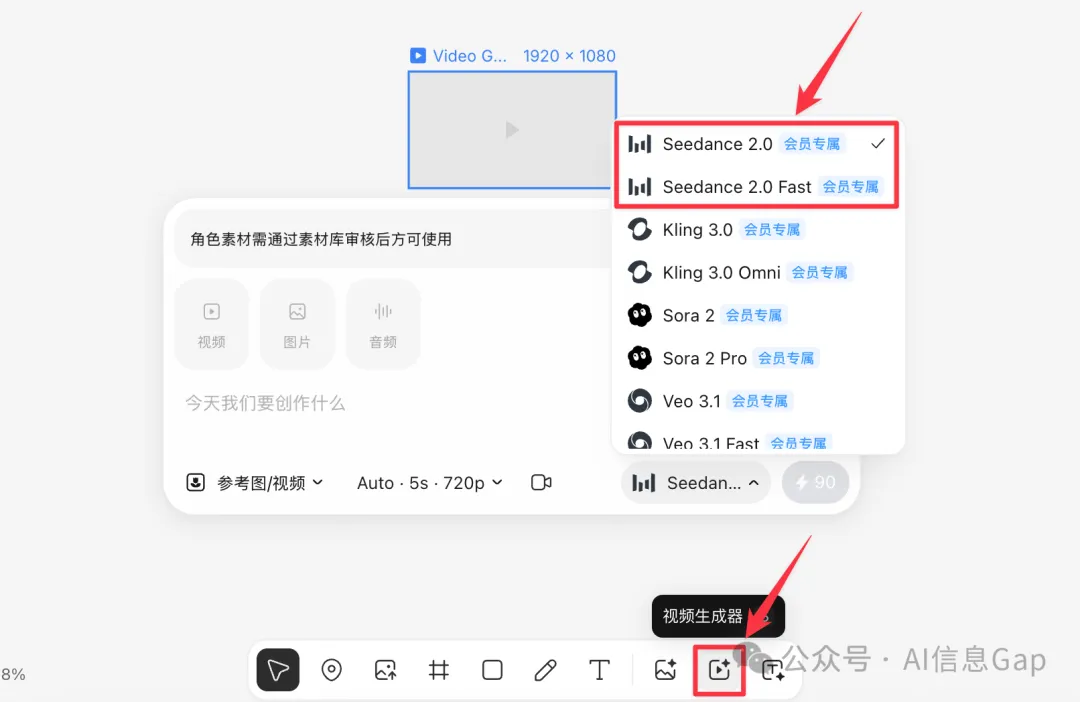Choose Sora 2 Pro from the model menu
Viewport: 1080px width, 702px height.
click(x=705, y=357)
